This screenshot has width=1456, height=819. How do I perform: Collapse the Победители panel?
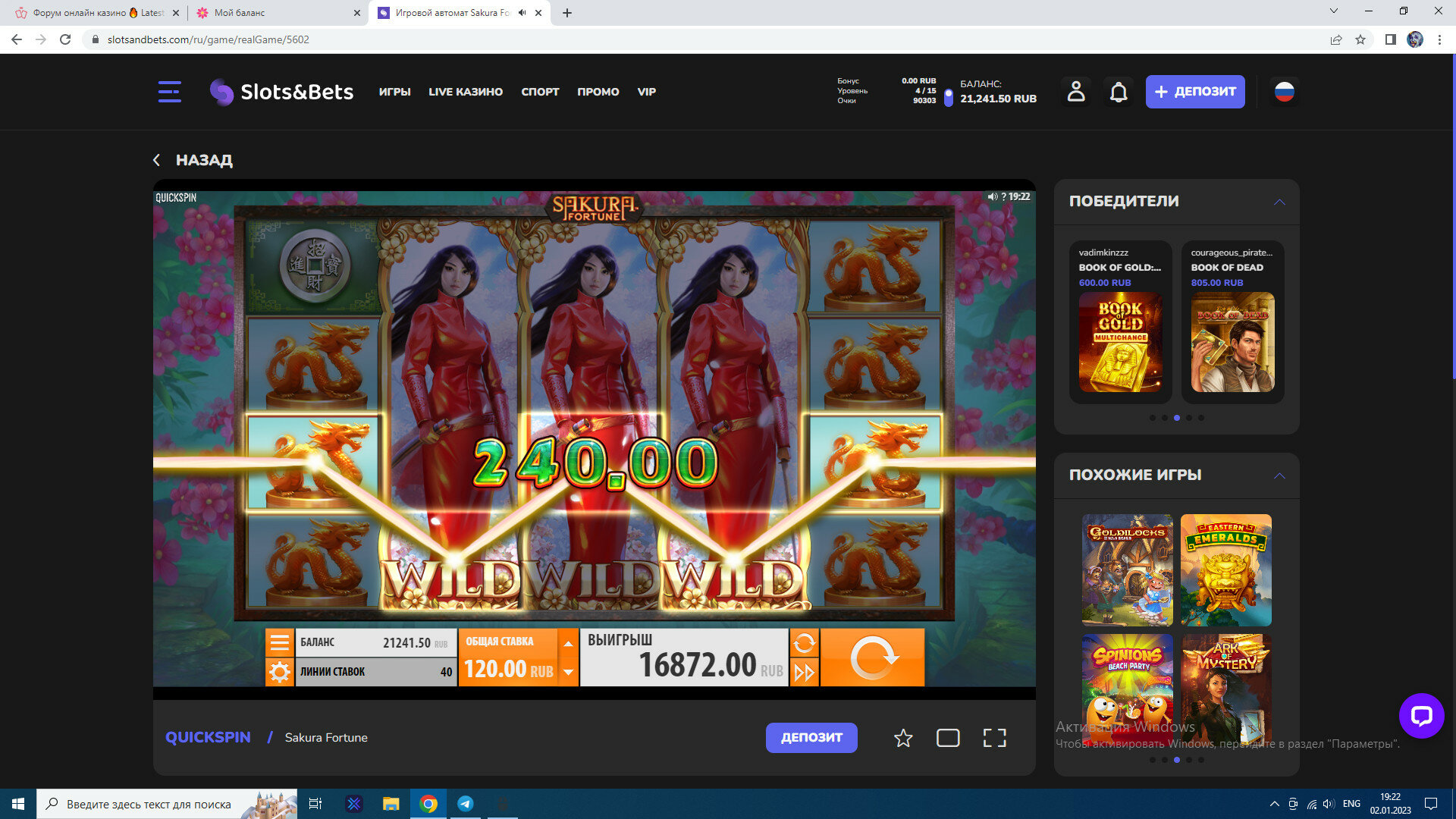pyautogui.click(x=1279, y=202)
